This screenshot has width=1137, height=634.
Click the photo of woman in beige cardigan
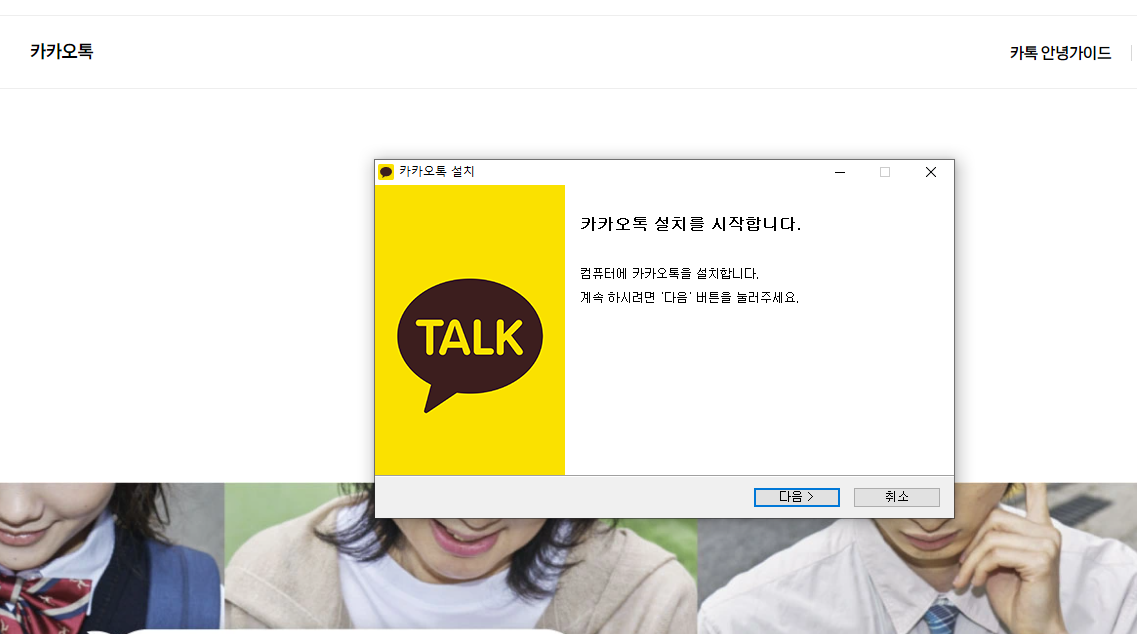pos(460,574)
